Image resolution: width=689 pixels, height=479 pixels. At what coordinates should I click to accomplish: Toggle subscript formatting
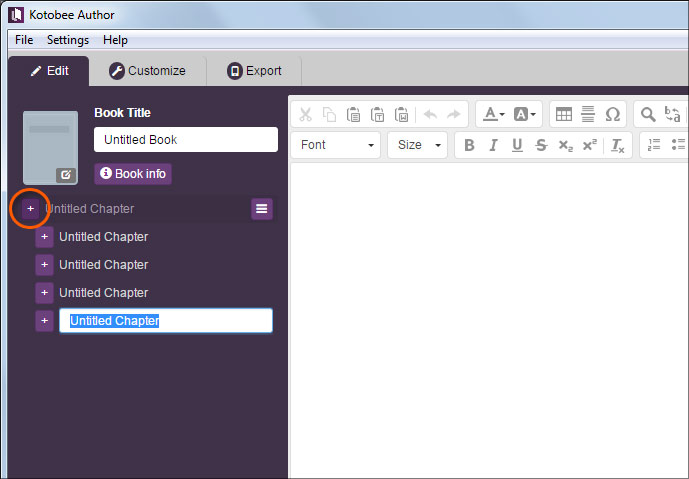tap(566, 145)
